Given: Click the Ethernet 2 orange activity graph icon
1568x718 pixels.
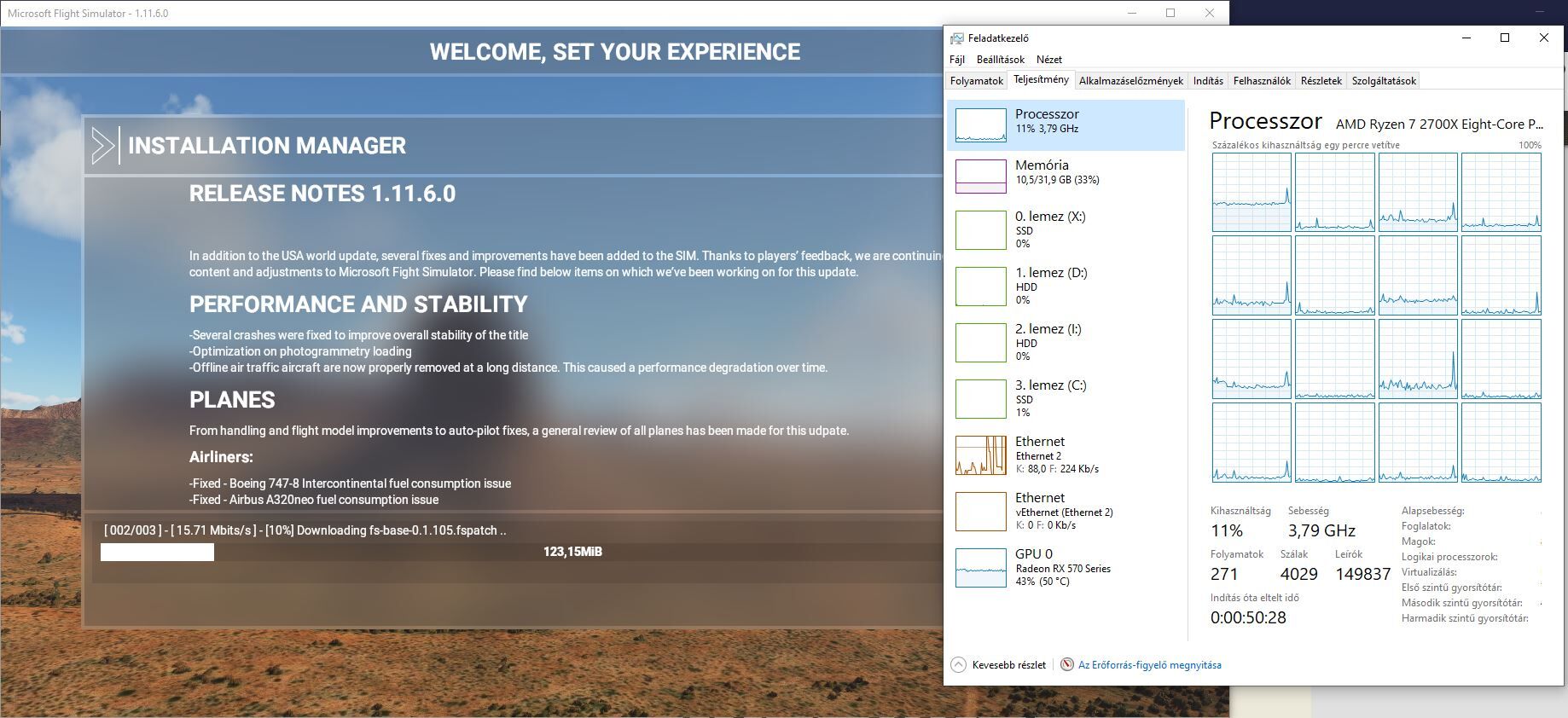Looking at the screenshot, I should [981, 455].
